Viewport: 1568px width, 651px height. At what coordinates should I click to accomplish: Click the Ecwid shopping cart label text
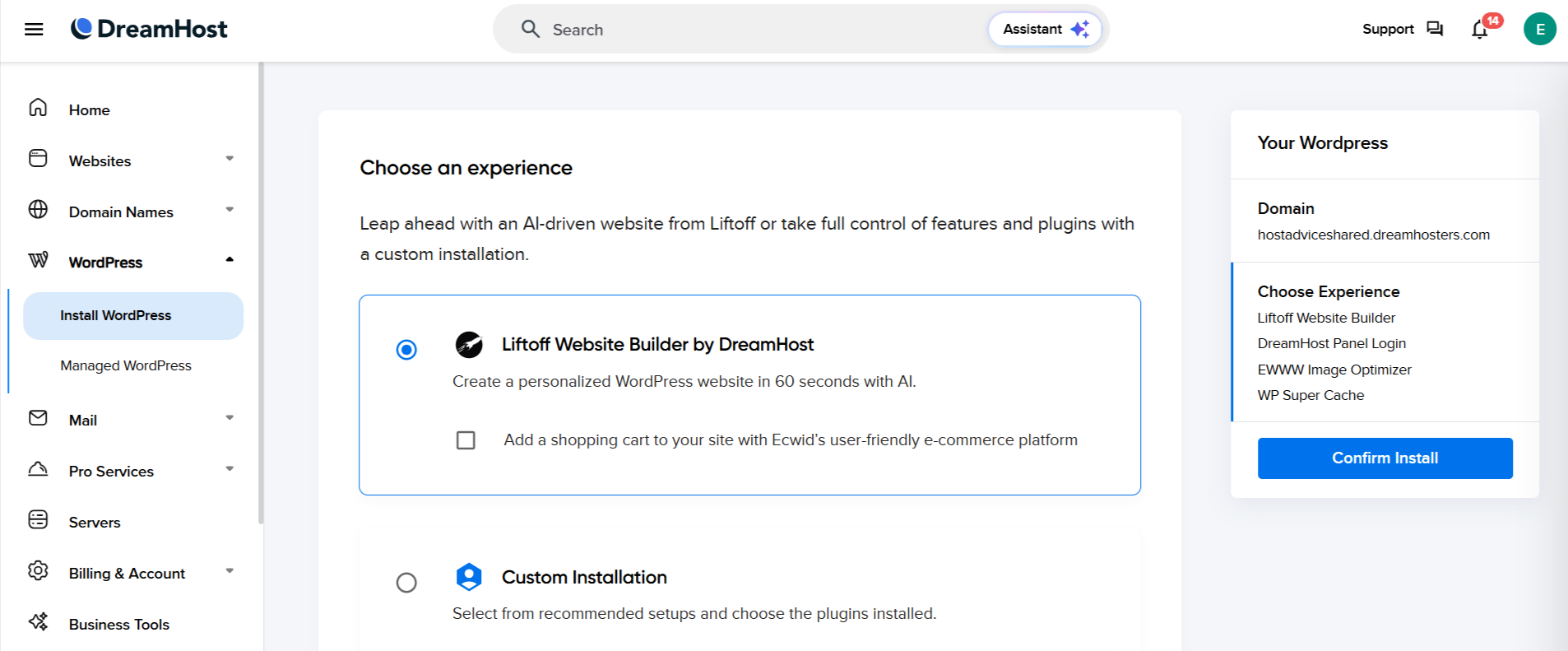[x=791, y=440]
